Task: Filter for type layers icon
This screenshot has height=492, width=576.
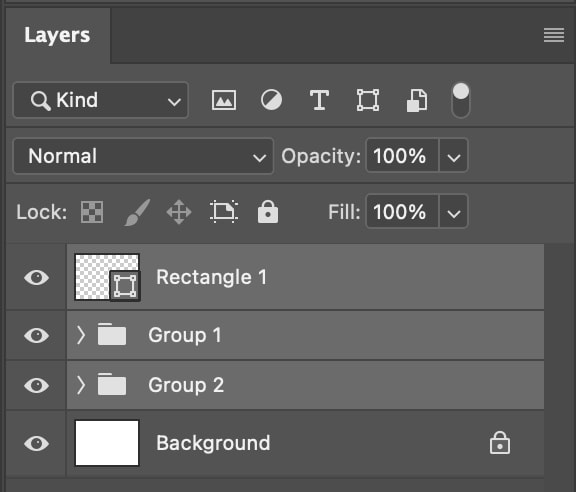Action: (319, 100)
